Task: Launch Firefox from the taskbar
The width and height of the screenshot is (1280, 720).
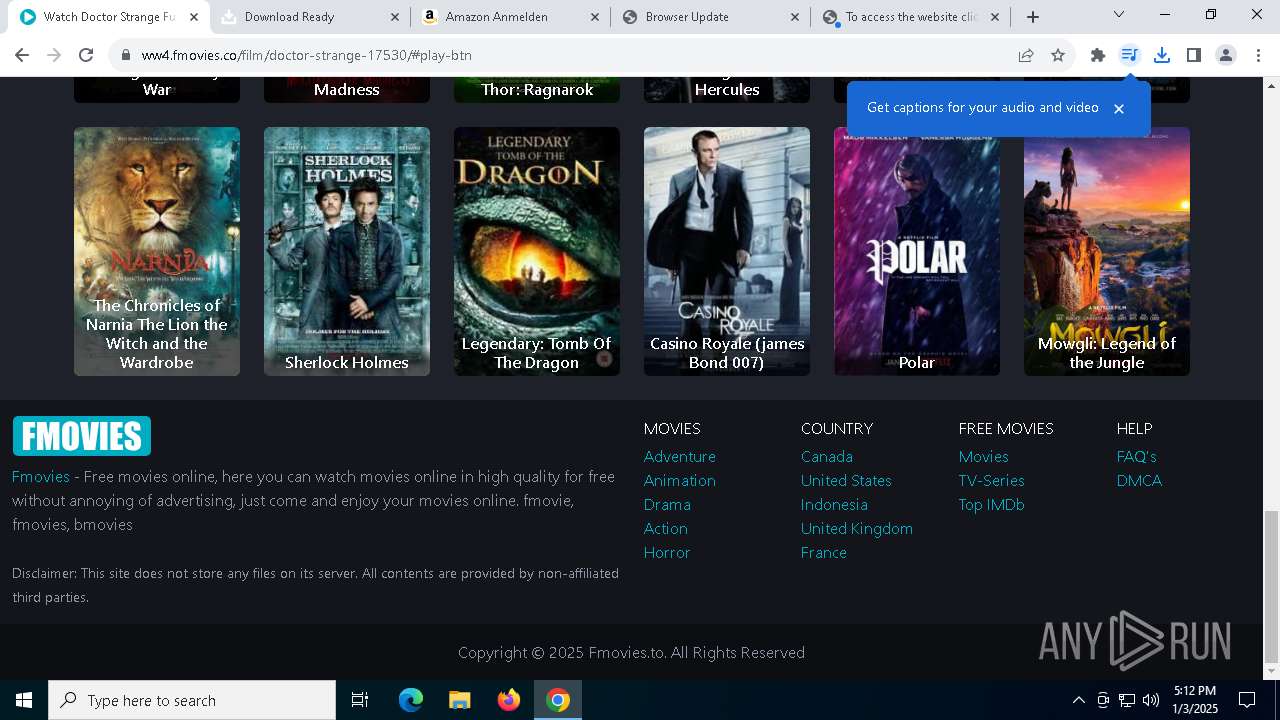Action: [509, 700]
